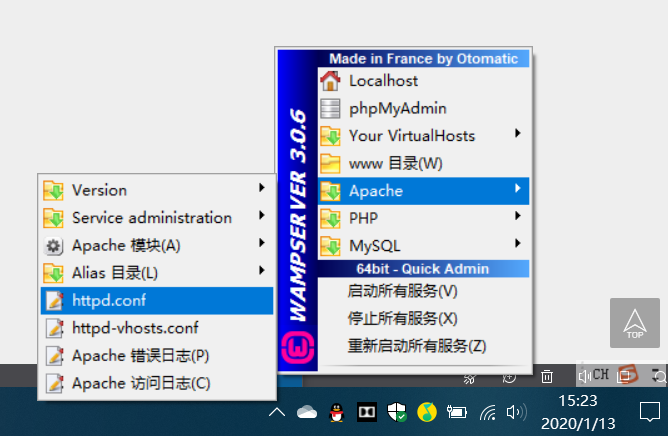Open Service administration submenu
The width and height of the screenshot is (668, 436).
click(157, 218)
